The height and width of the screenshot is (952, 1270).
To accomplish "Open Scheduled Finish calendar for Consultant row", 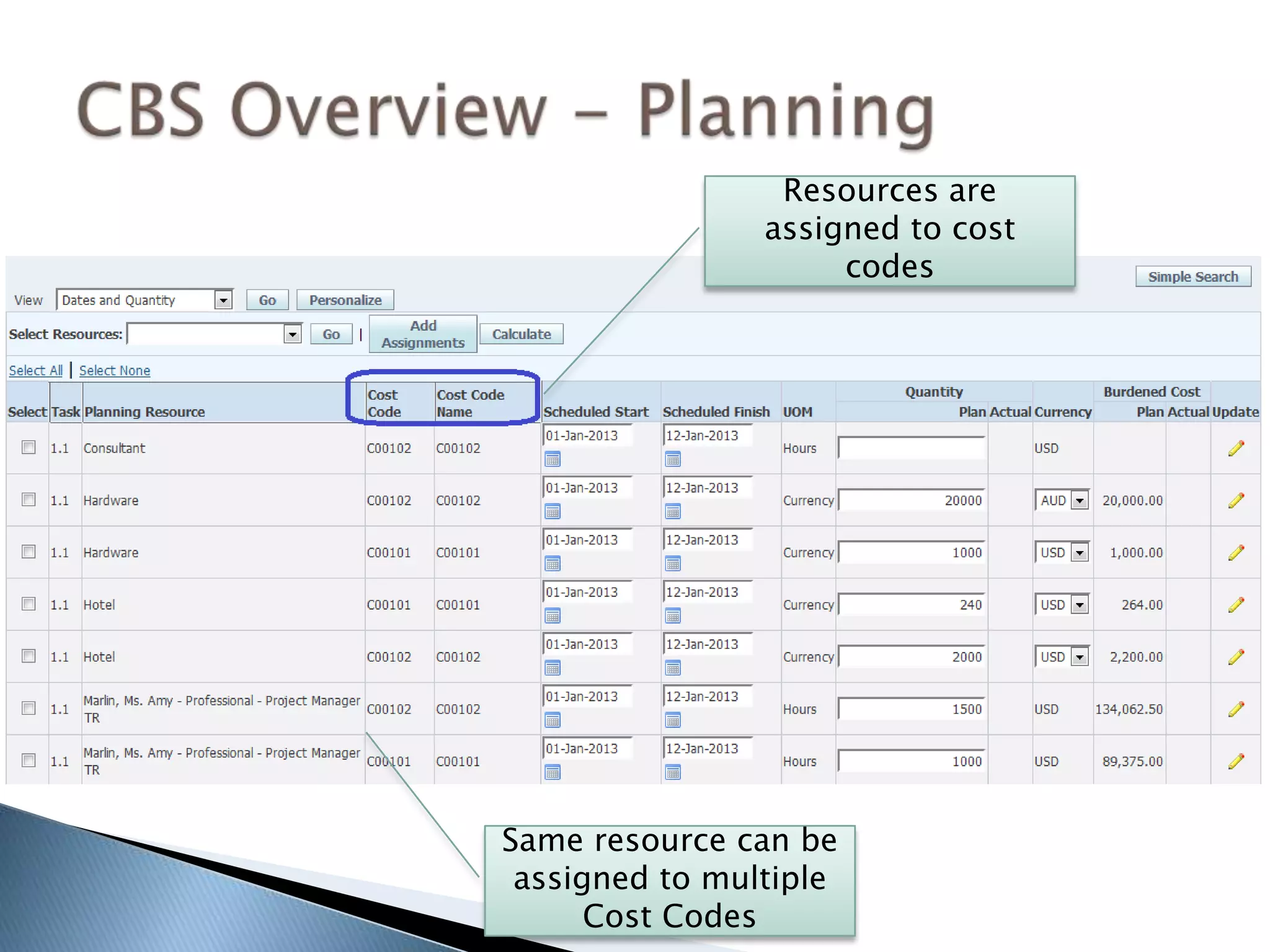I will click(x=673, y=459).
